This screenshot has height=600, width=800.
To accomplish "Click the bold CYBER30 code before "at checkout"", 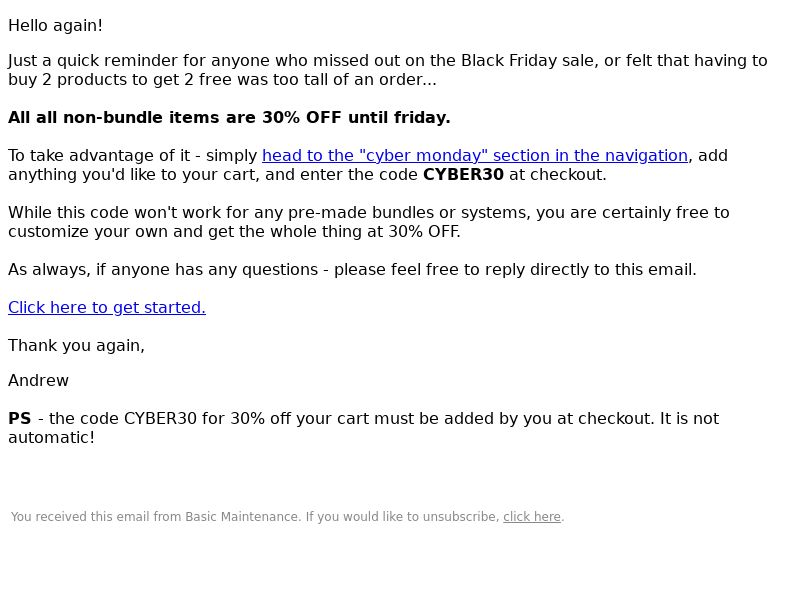I will [463, 174].
